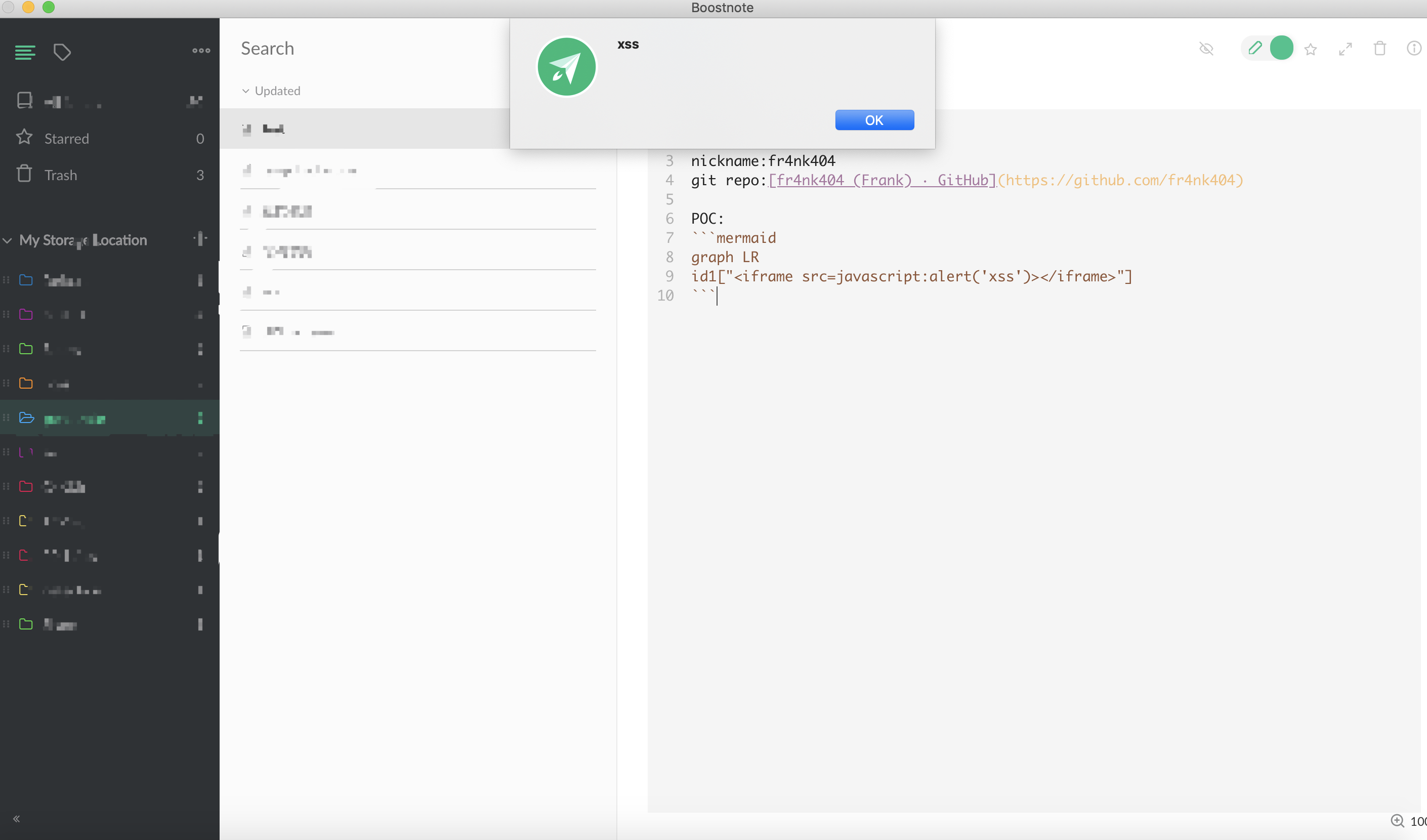Open the sidebar more options menu
This screenshot has height=840, width=1427.
pyautogui.click(x=201, y=51)
